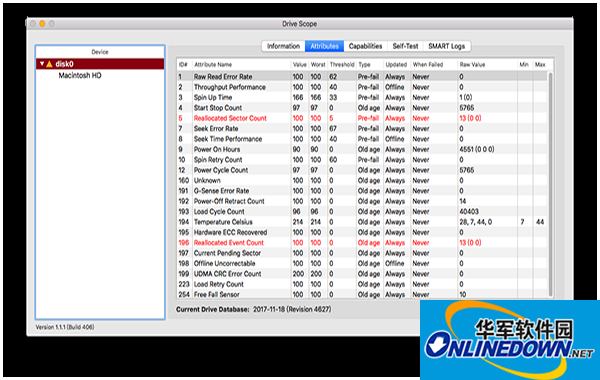Click the attribute table vertical scrollbar

tap(551, 184)
